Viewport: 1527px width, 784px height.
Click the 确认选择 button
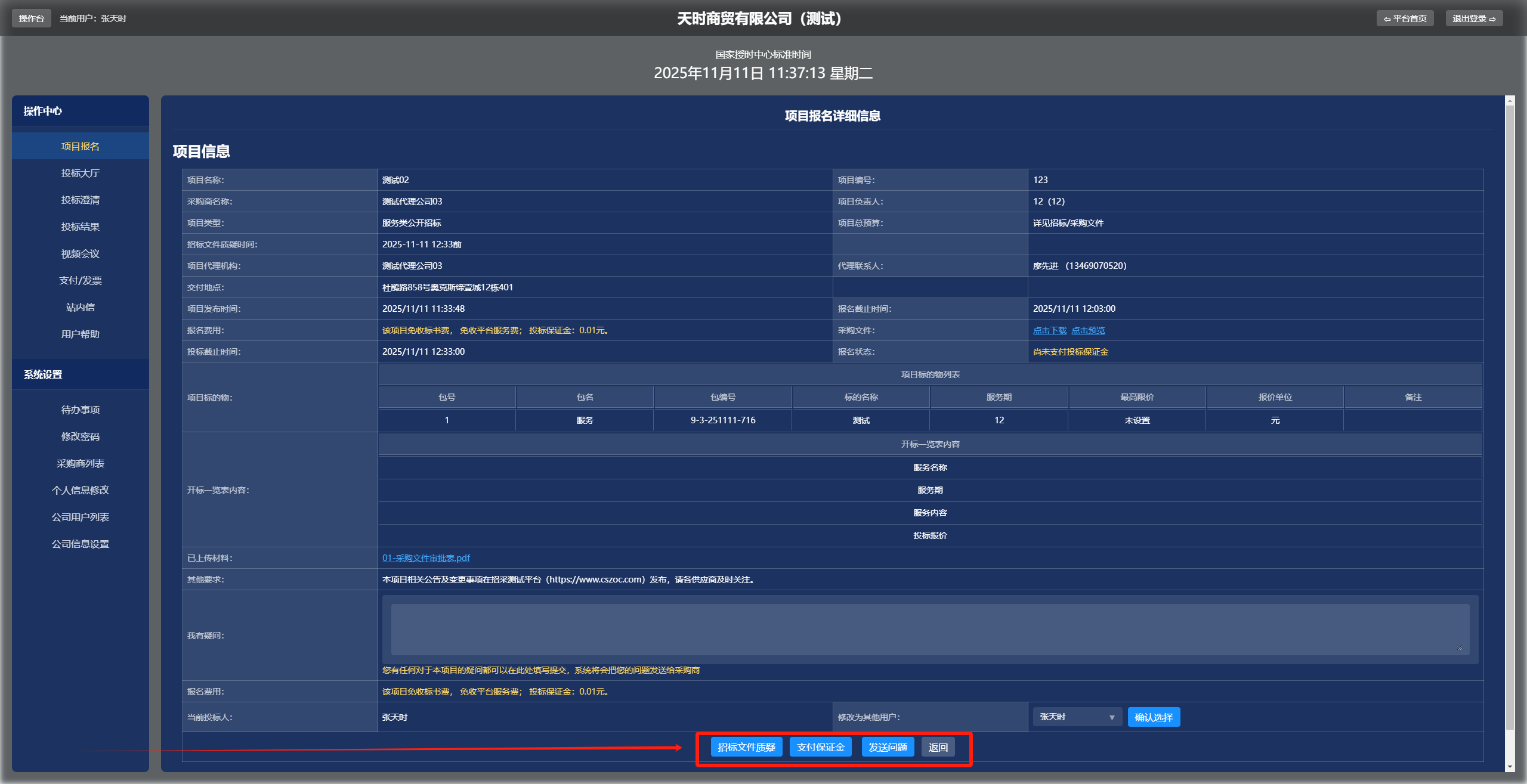point(1153,717)
